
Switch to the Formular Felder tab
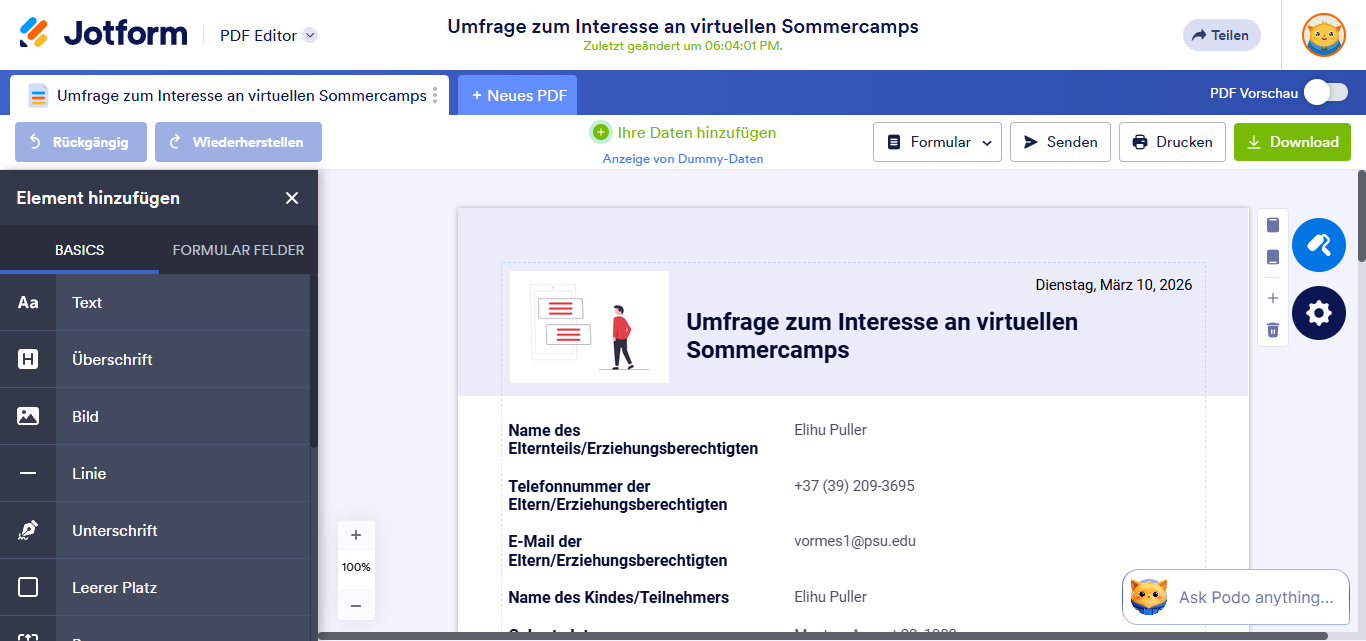[238, 250]
